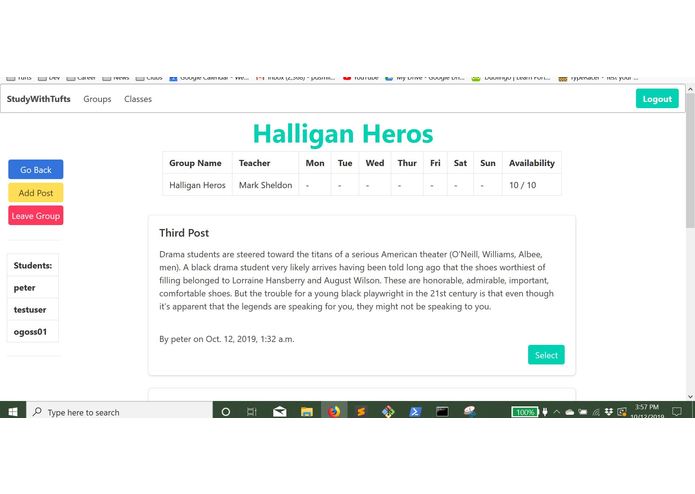This screenshot has width=695, height=494.
Task: Open the Windows Start menu
Action: (13, 412)
